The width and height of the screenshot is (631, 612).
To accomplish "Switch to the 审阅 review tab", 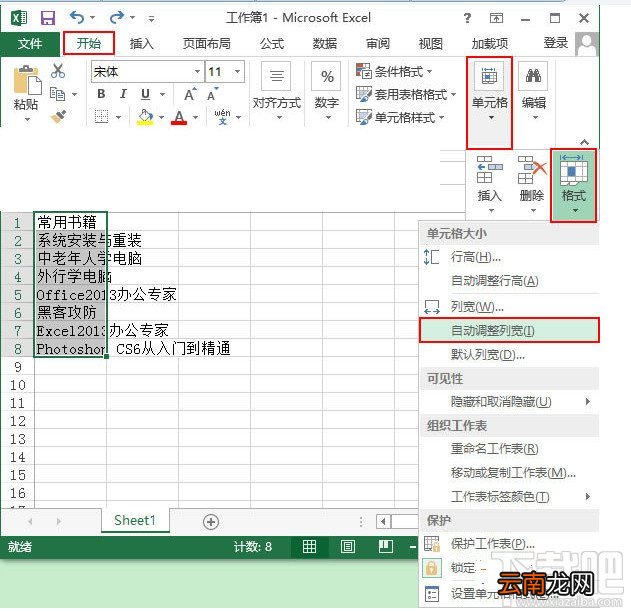I will [378, 43].
